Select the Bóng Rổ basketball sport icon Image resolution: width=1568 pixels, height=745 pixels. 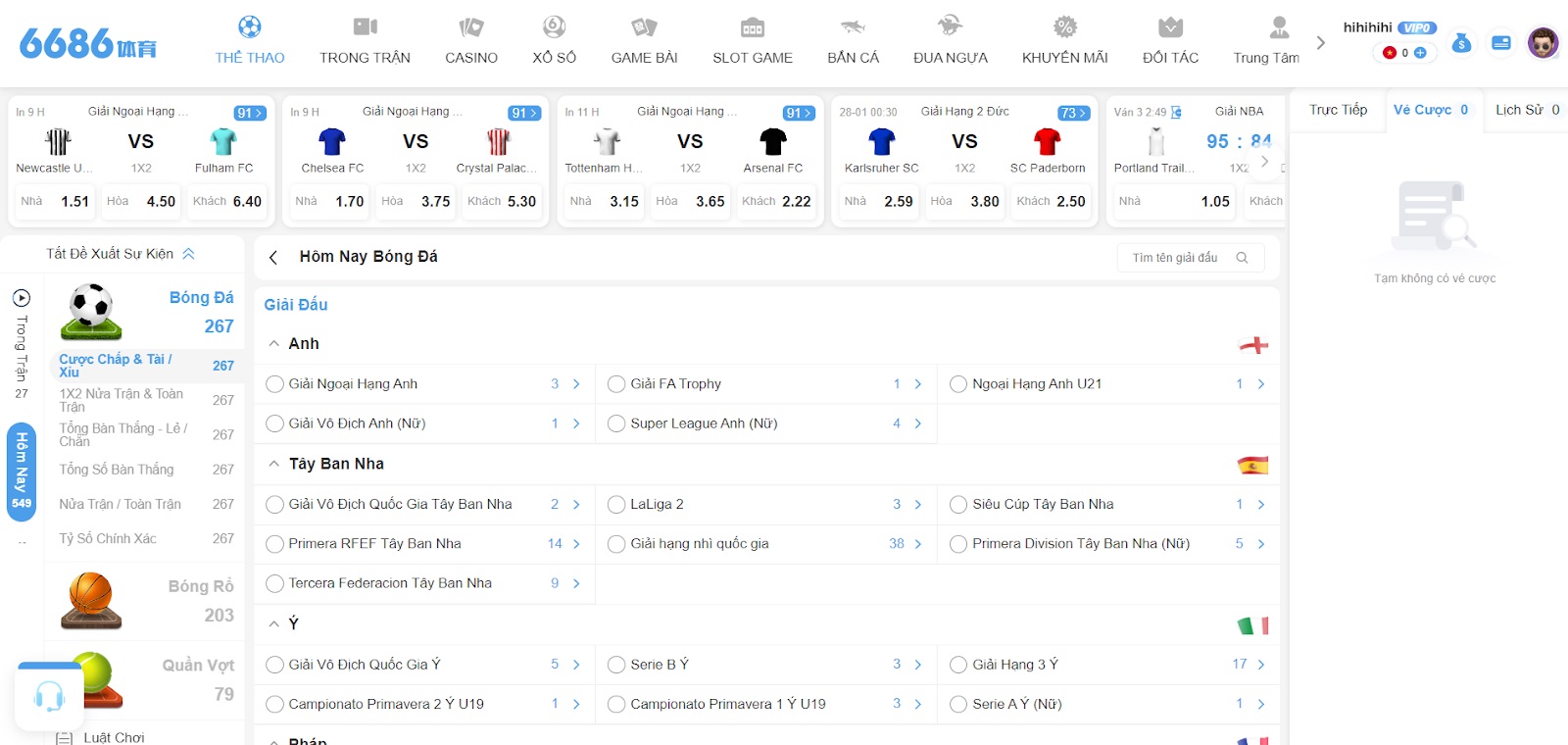coord(91,600)
